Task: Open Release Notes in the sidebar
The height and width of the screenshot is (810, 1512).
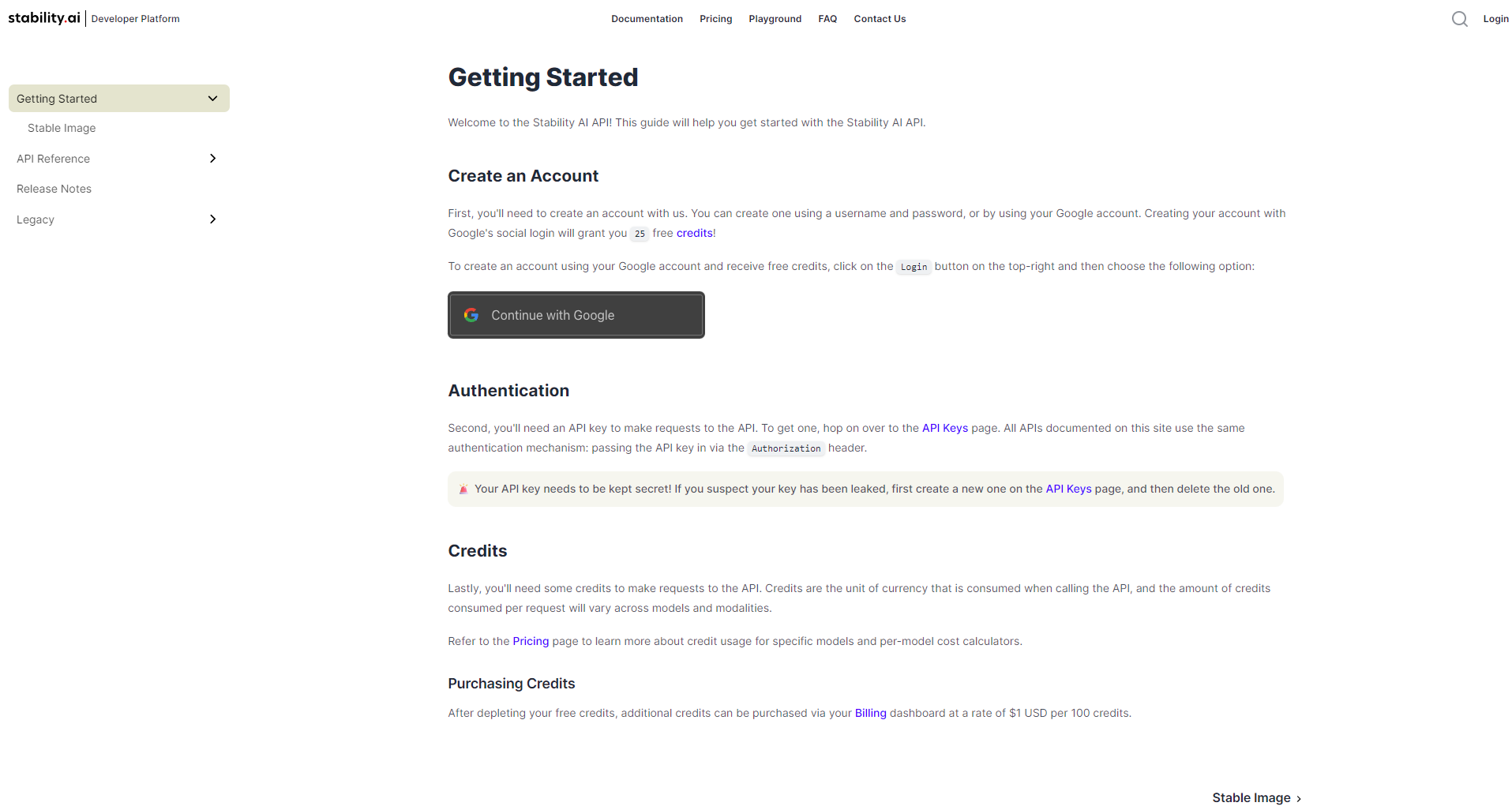Action: tap(54, 189)
